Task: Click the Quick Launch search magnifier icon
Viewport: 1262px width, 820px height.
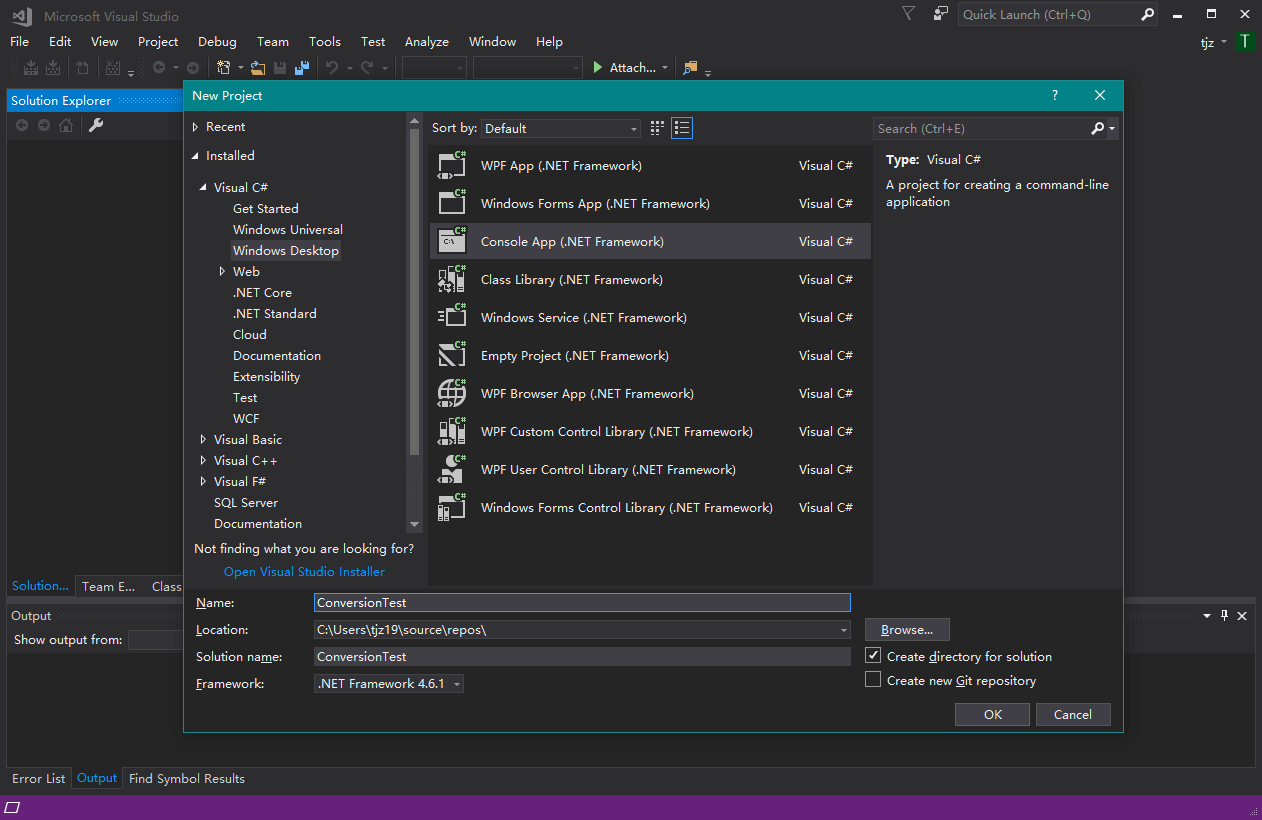Action: (x=1147, y=14)
